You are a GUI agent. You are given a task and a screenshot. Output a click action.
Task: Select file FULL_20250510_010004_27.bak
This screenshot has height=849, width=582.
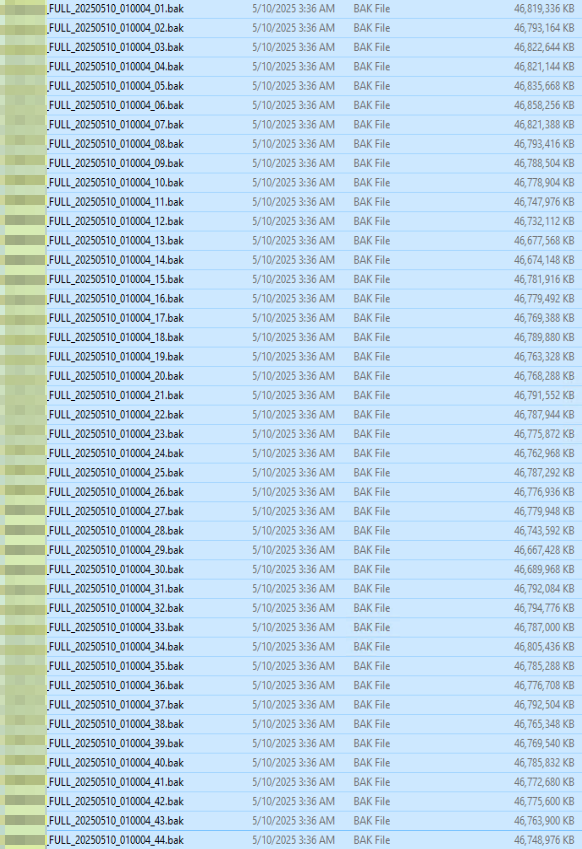click(x=116, y=512)
